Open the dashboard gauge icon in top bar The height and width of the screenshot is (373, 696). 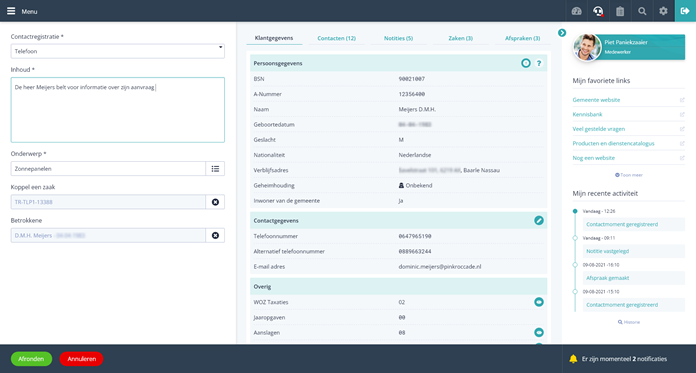[x=577, y=11]
